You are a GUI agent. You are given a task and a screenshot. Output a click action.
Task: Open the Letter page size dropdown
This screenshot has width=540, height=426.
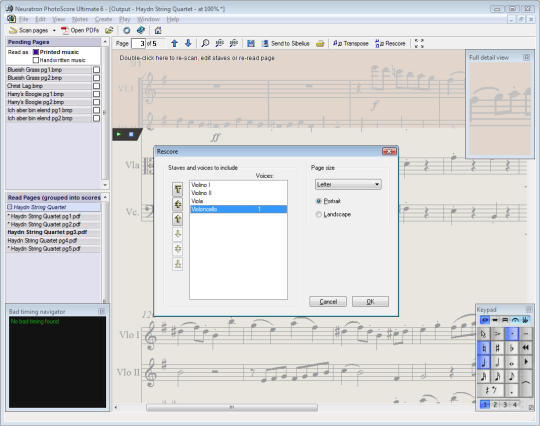[348, 185]
